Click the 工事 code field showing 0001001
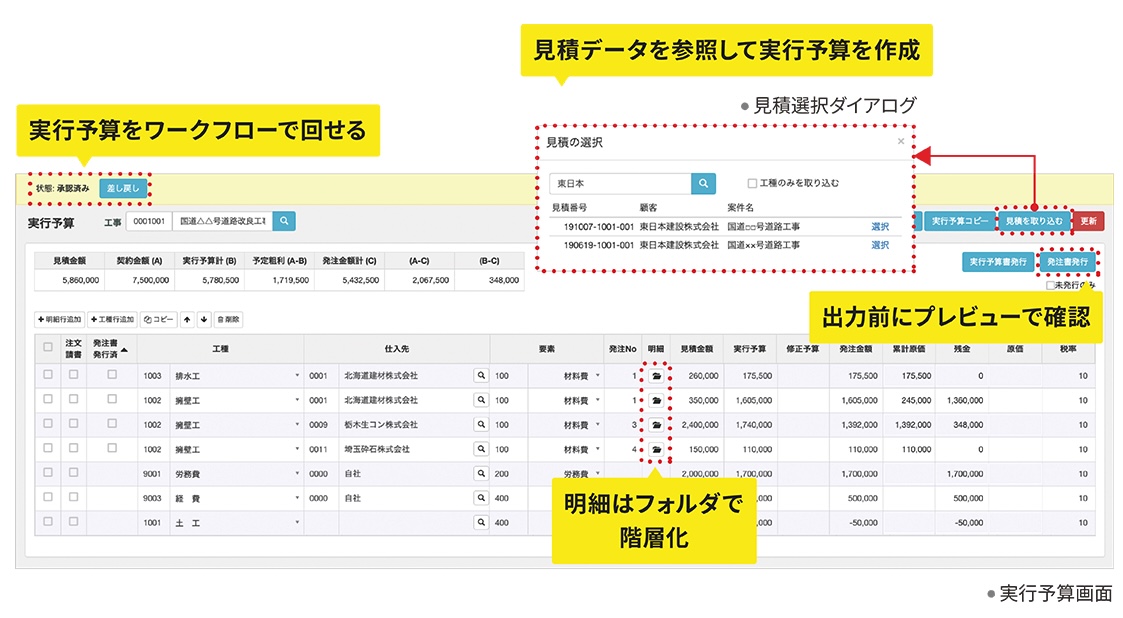The height and width of the screenshot is (618, 1123). point(149,221)
